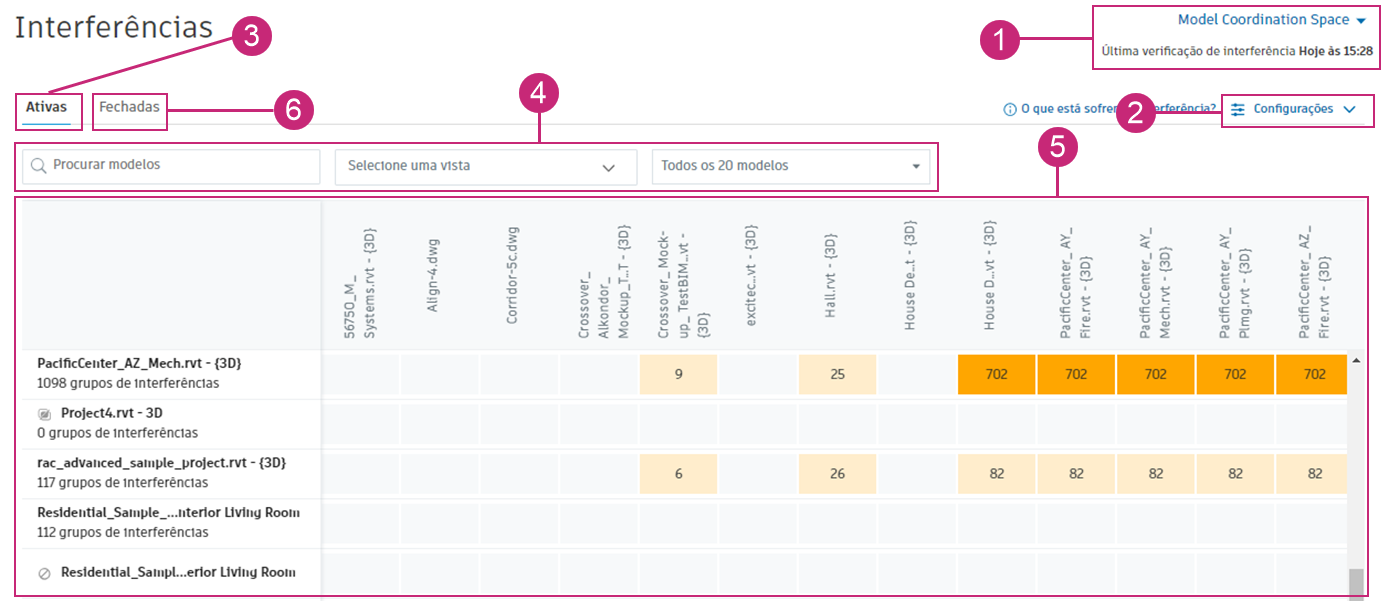Image resolution: width=1389 pixels, height=601 pixels.
Task: Click the Project4.rvt model status icon
Action: coord(44,414)
